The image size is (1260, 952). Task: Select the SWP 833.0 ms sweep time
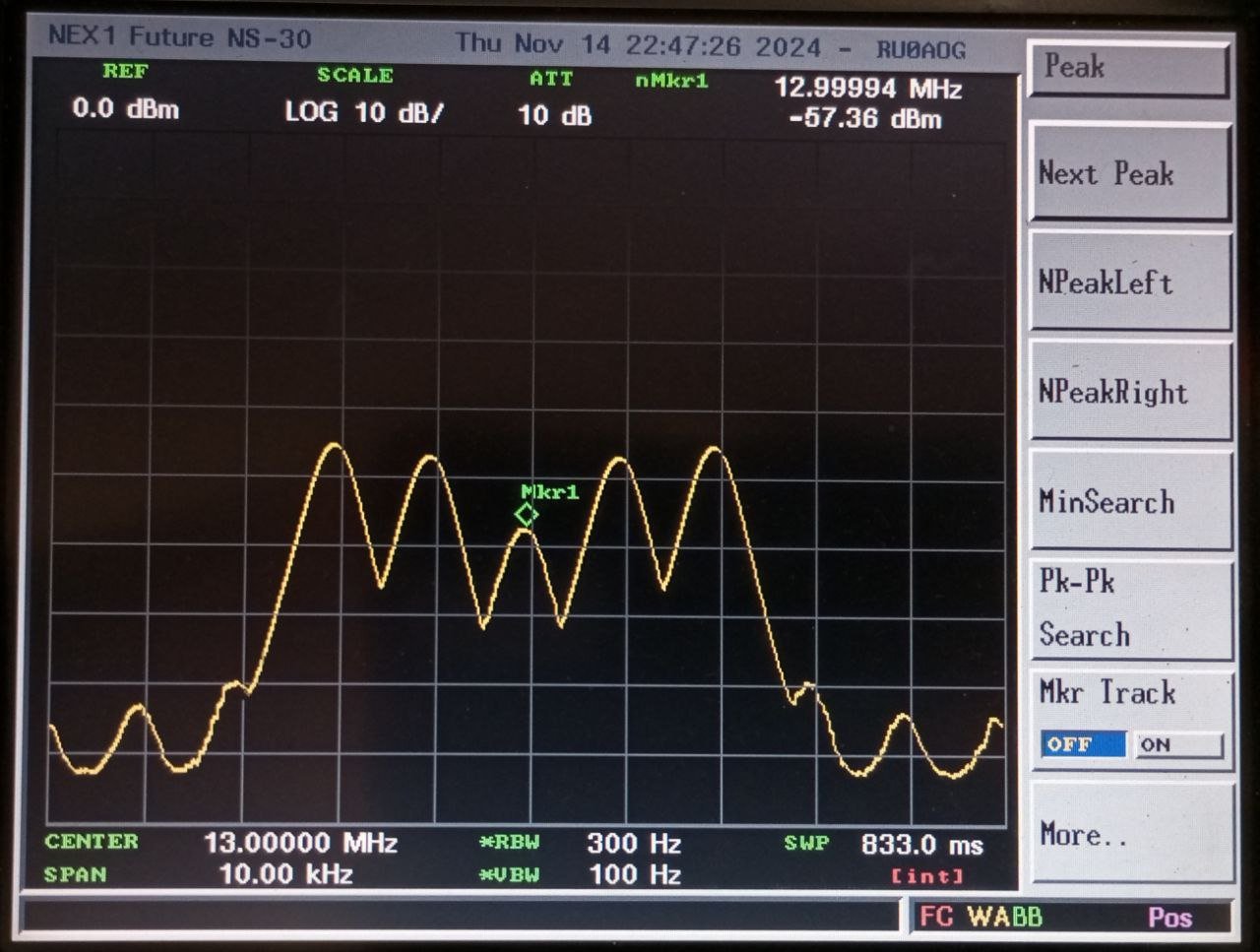pos(921,845)
